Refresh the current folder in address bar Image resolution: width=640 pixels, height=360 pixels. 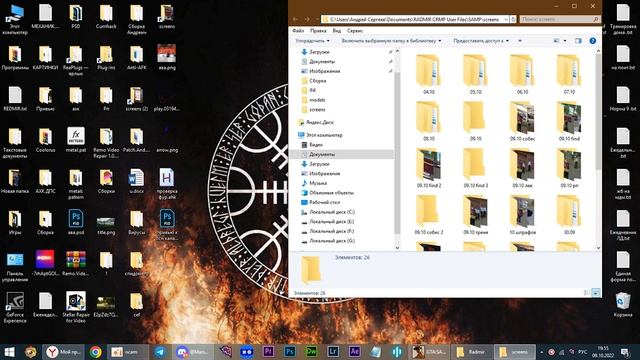[513, 19]
